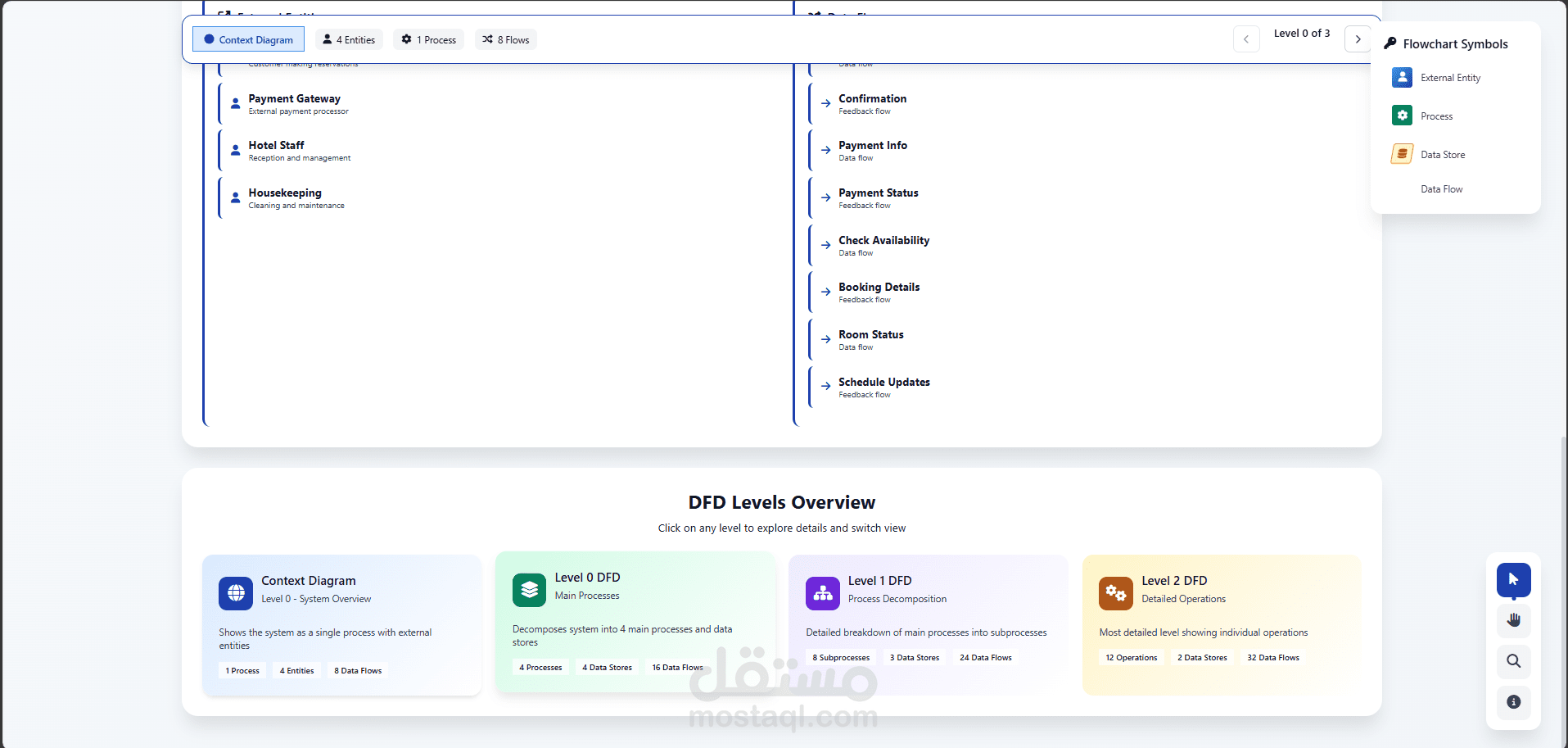Click the Payment Gateway external entity
This screenshot has height=748, width=1568.
point(294,102)
